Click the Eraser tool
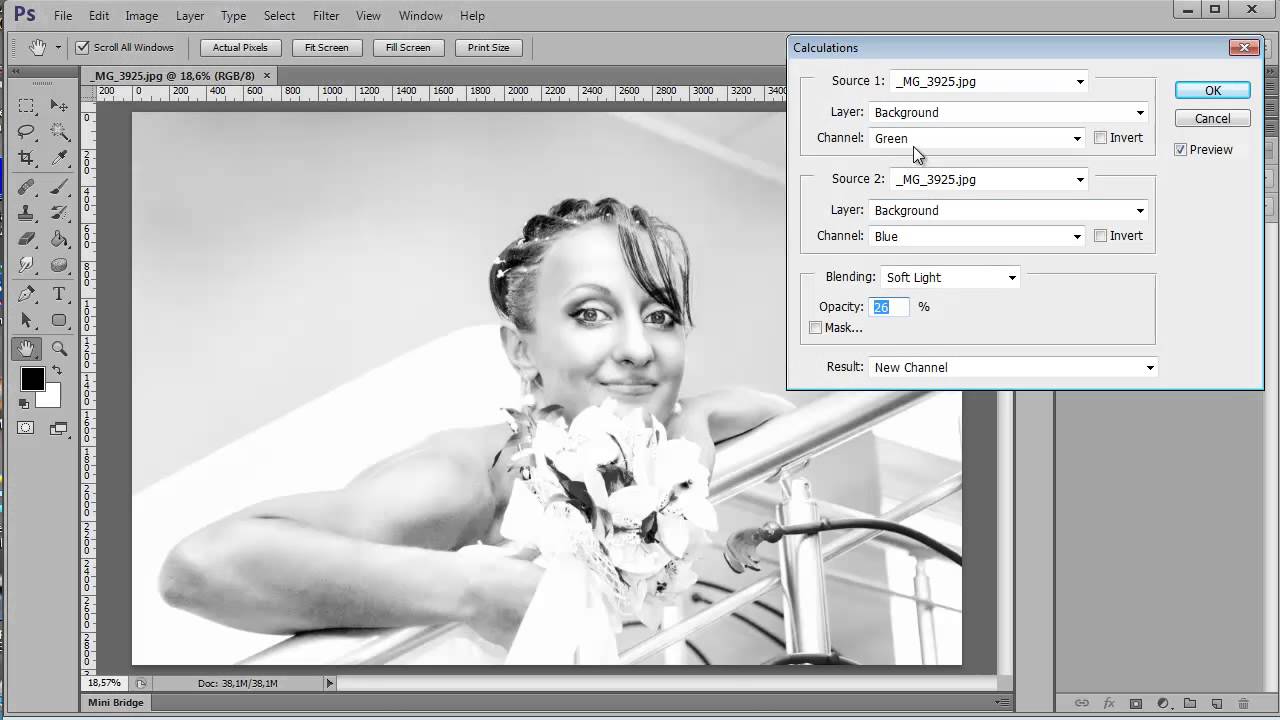 [x=27, y=240]
